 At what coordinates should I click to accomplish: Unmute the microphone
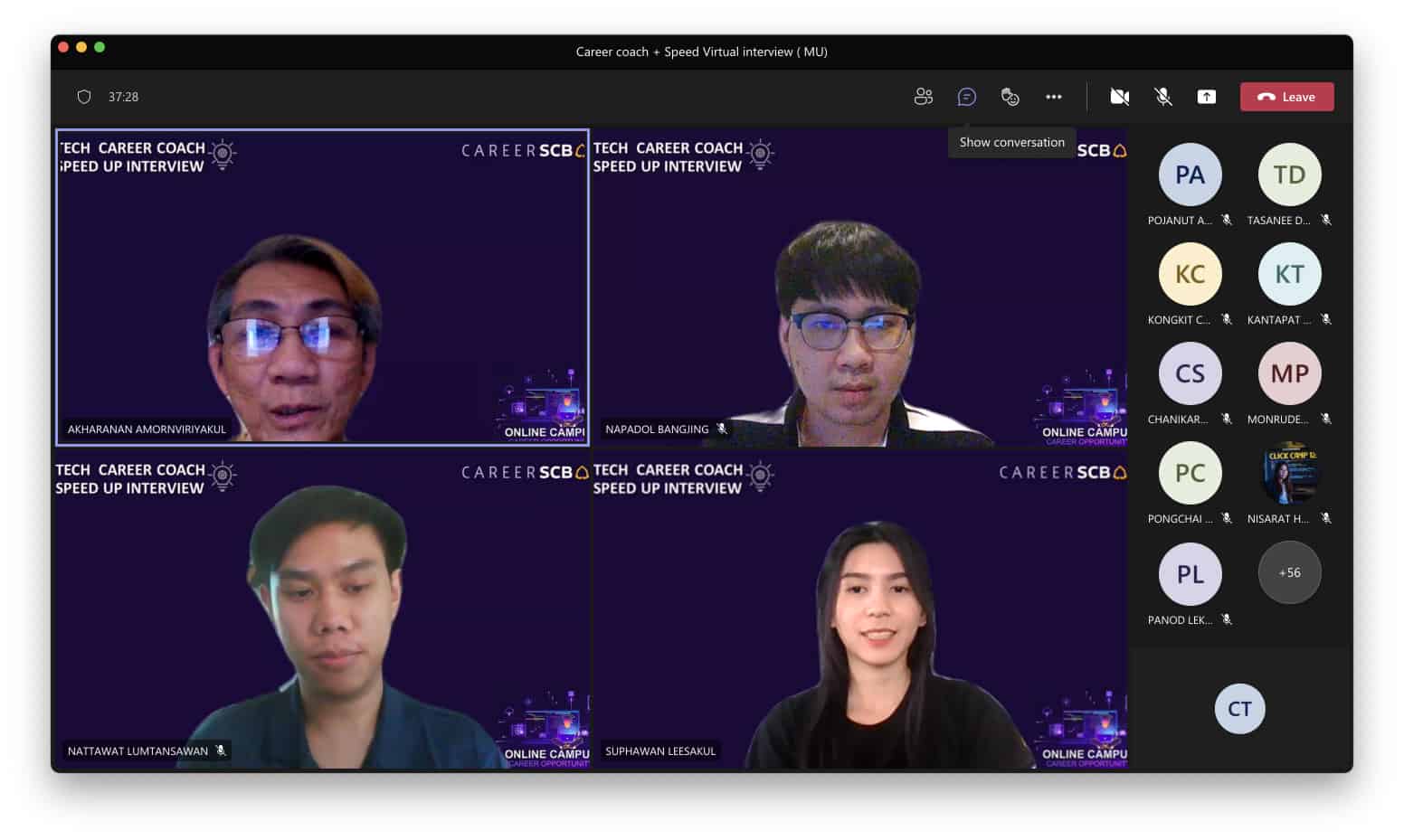pyautogui.click(x=1162, y=97)
